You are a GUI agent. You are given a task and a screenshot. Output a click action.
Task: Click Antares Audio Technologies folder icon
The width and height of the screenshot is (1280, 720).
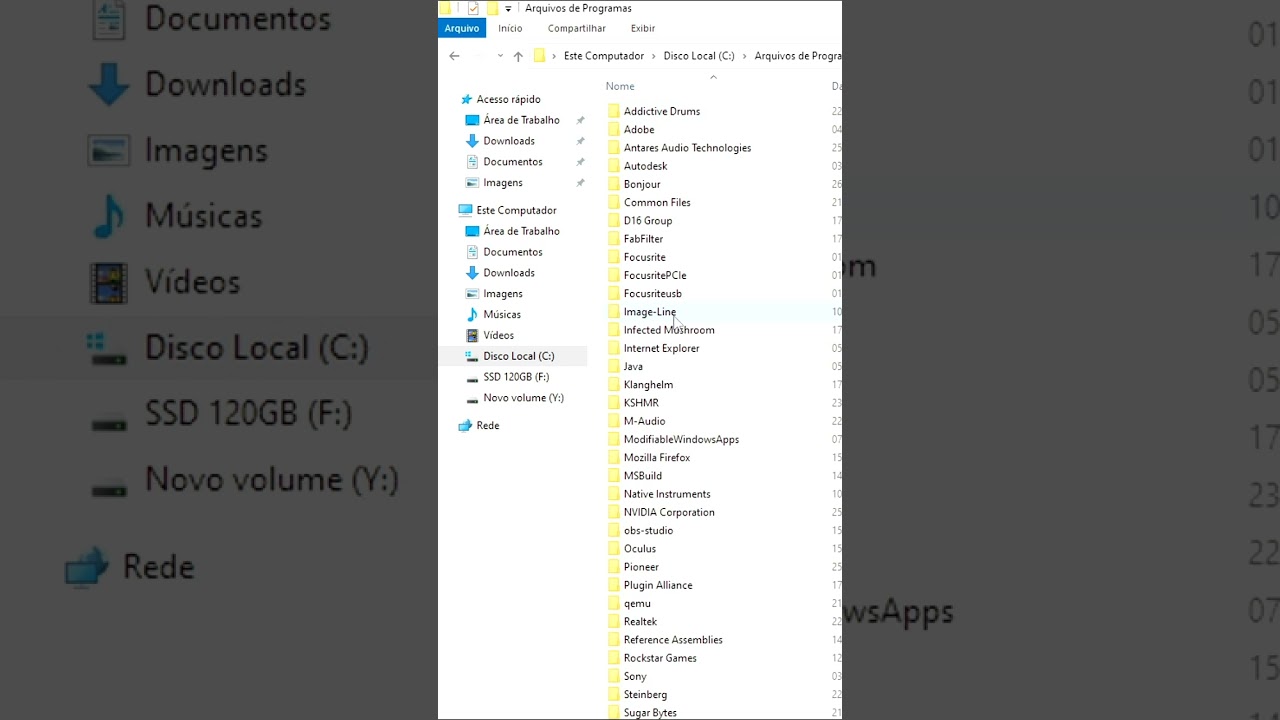[614, 148]
